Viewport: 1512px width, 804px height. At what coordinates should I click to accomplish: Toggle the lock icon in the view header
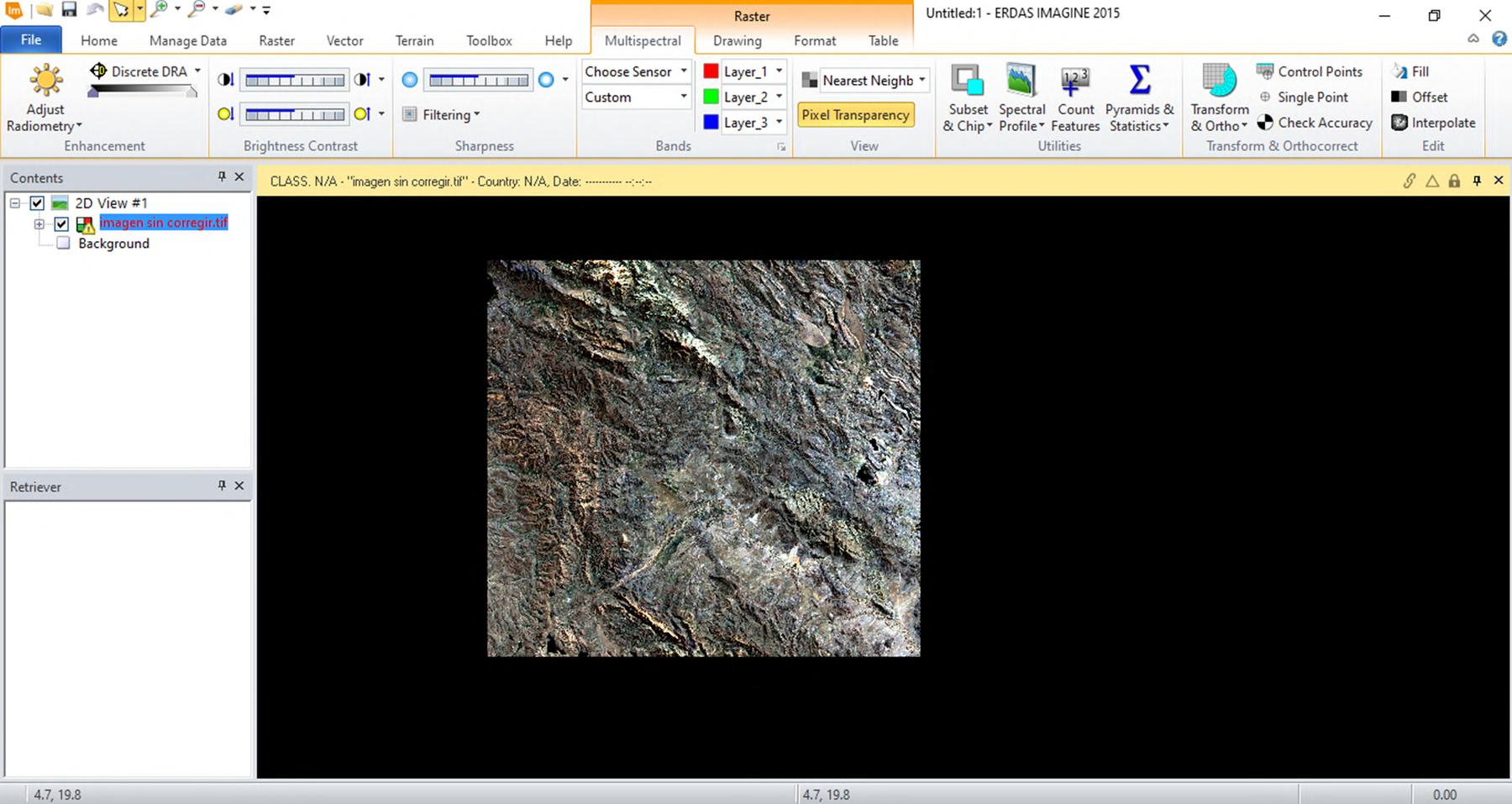pyautogui.click(x=1454, y=181)
